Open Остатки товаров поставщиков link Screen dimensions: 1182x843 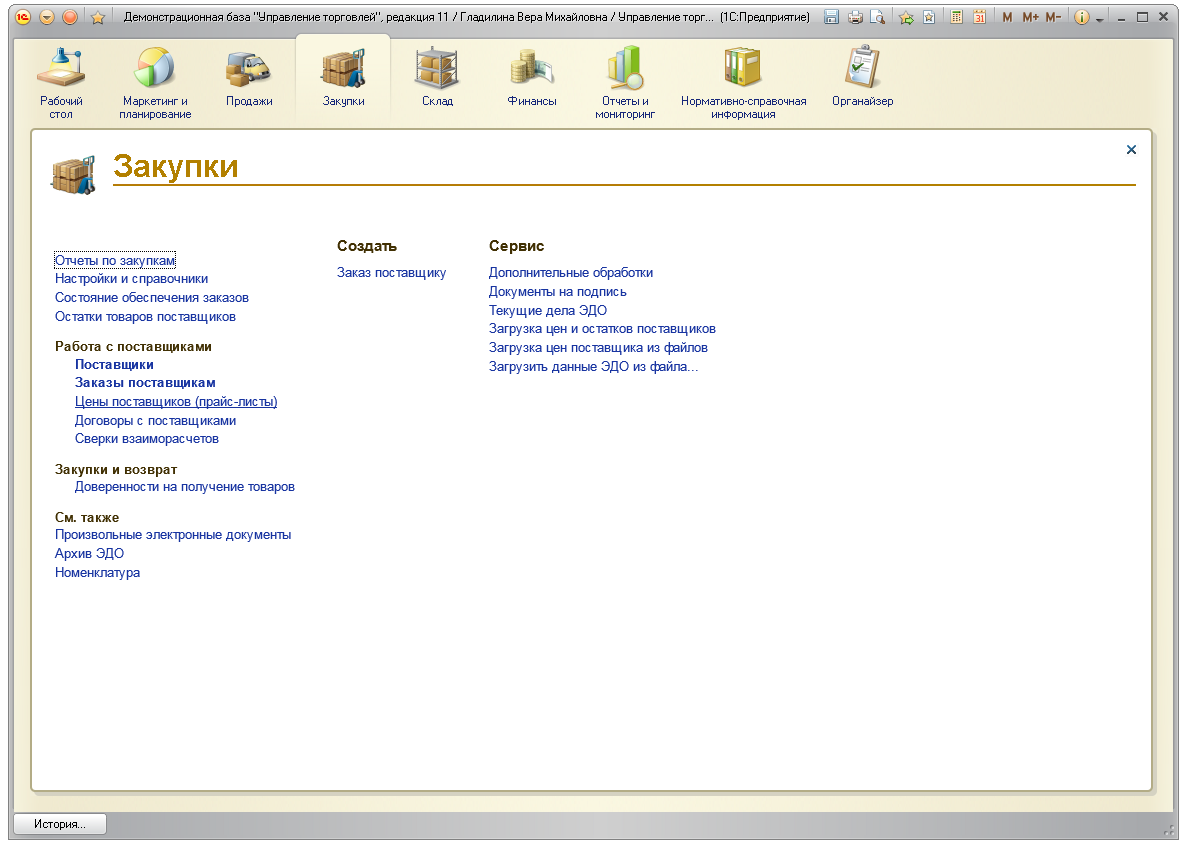pyautogui.click(x=145, y=317)
